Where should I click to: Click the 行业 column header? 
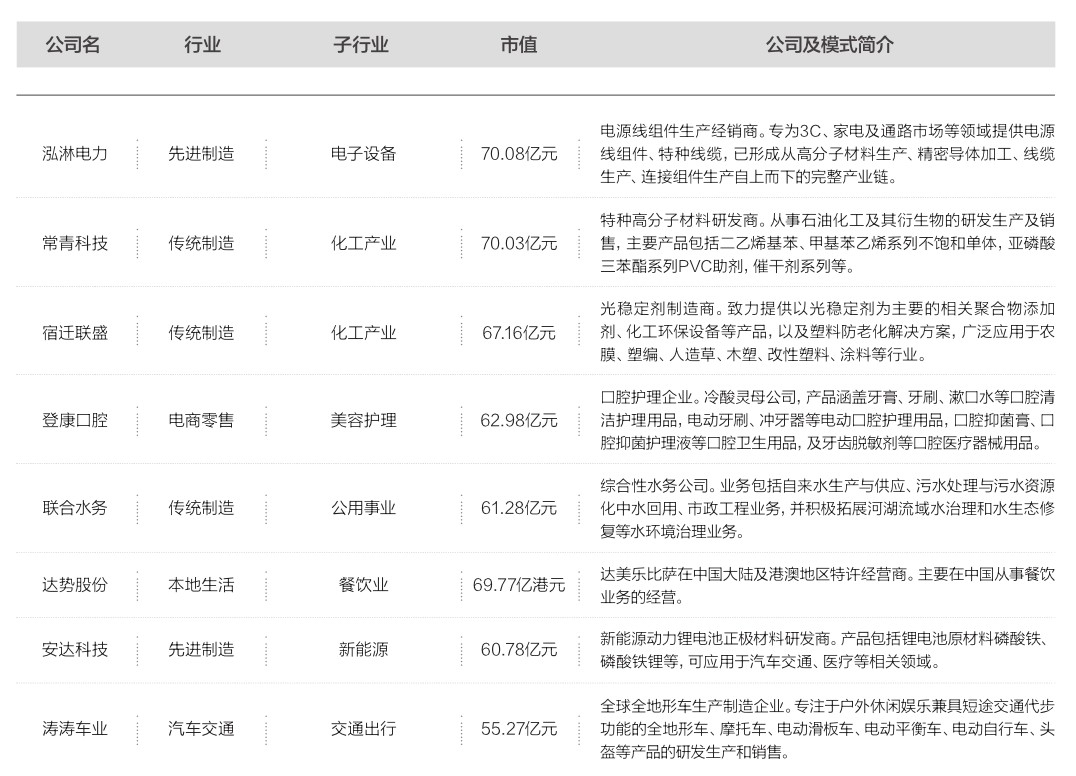click(x=202, y=45)
